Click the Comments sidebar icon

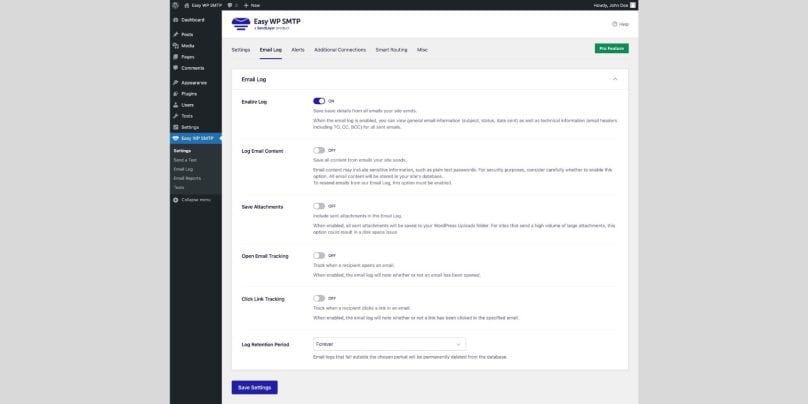(176, 68)
